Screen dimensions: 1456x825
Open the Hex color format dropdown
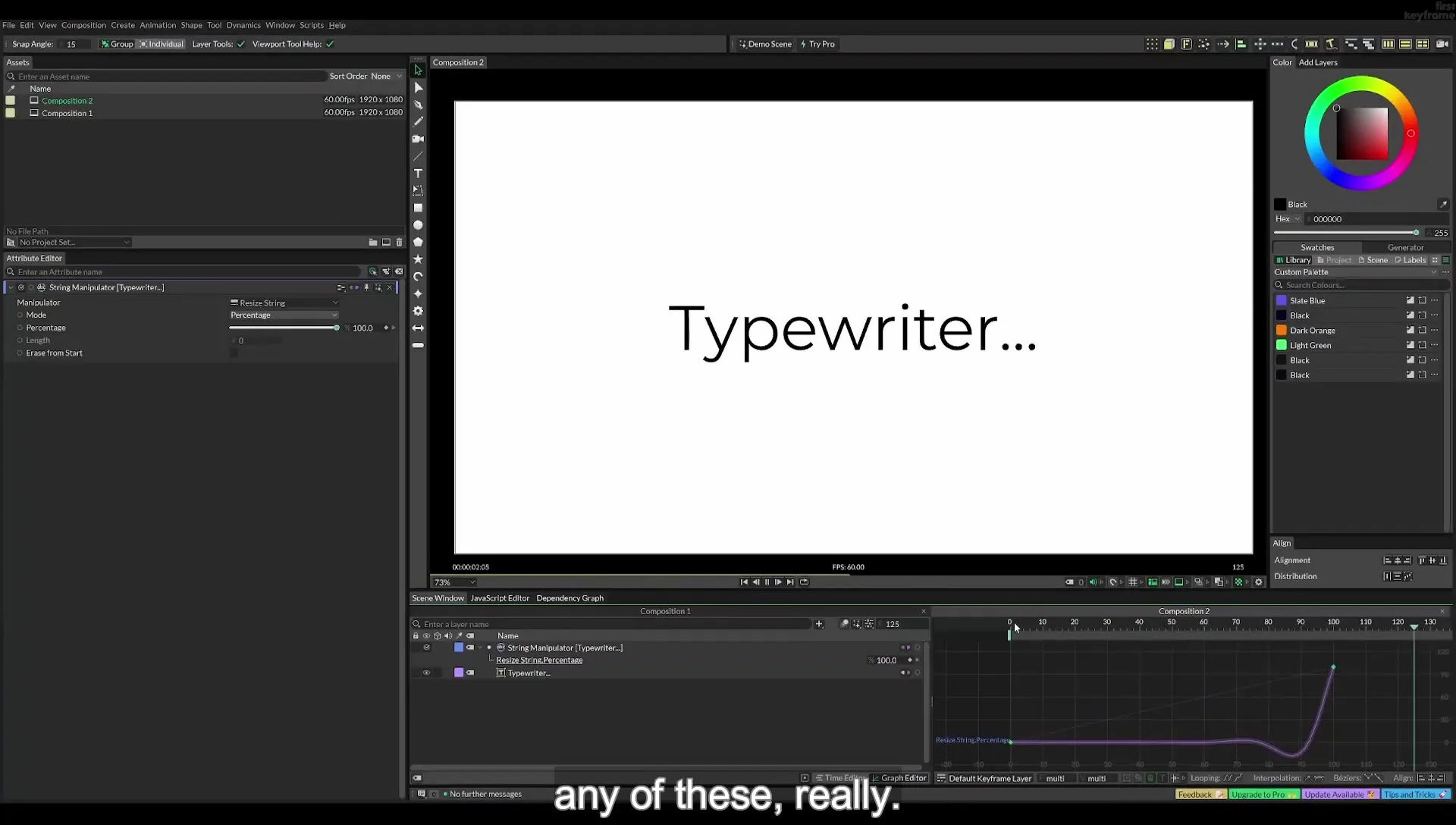1288,219
